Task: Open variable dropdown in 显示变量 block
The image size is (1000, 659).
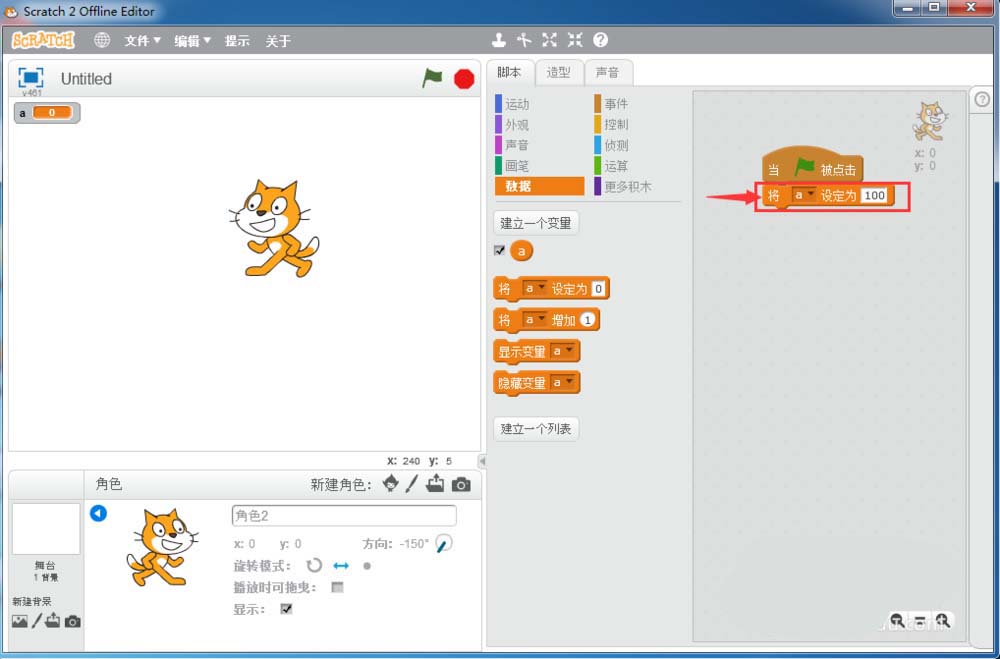Action: click(x=562, y=351)
